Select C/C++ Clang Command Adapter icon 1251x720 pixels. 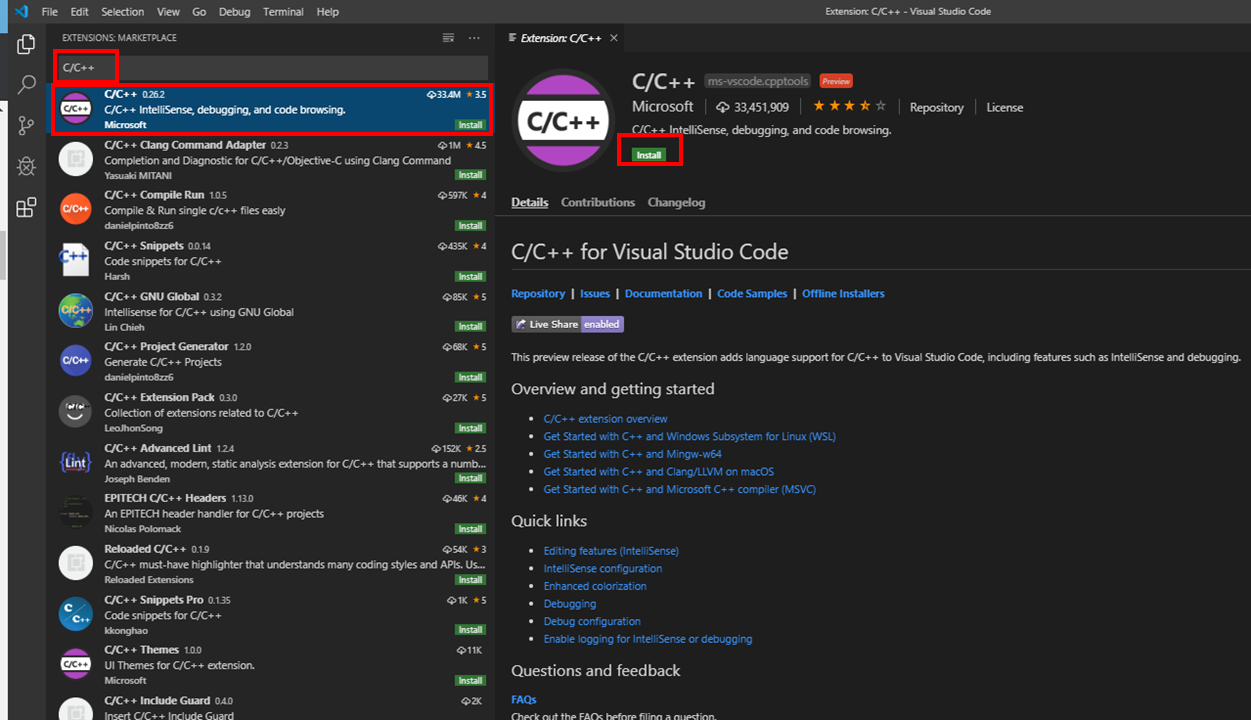point(76,159)
